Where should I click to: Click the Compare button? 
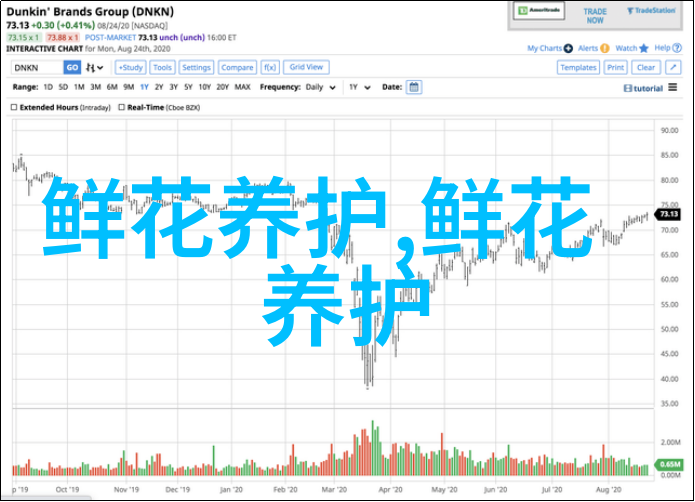point(237,68)
